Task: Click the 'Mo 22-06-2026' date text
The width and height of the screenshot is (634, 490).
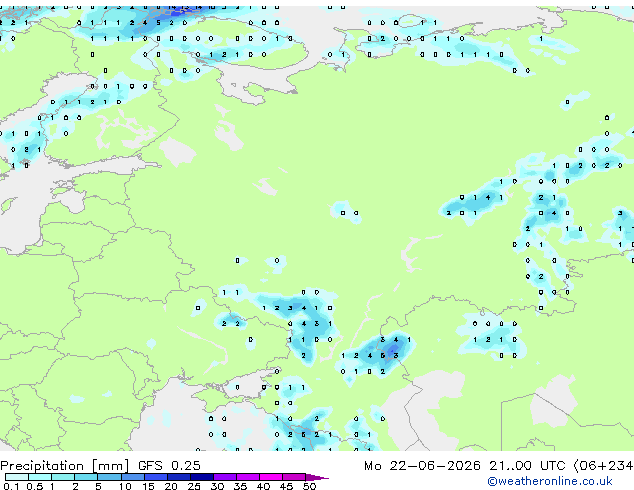Action: (x=422, y=466)
